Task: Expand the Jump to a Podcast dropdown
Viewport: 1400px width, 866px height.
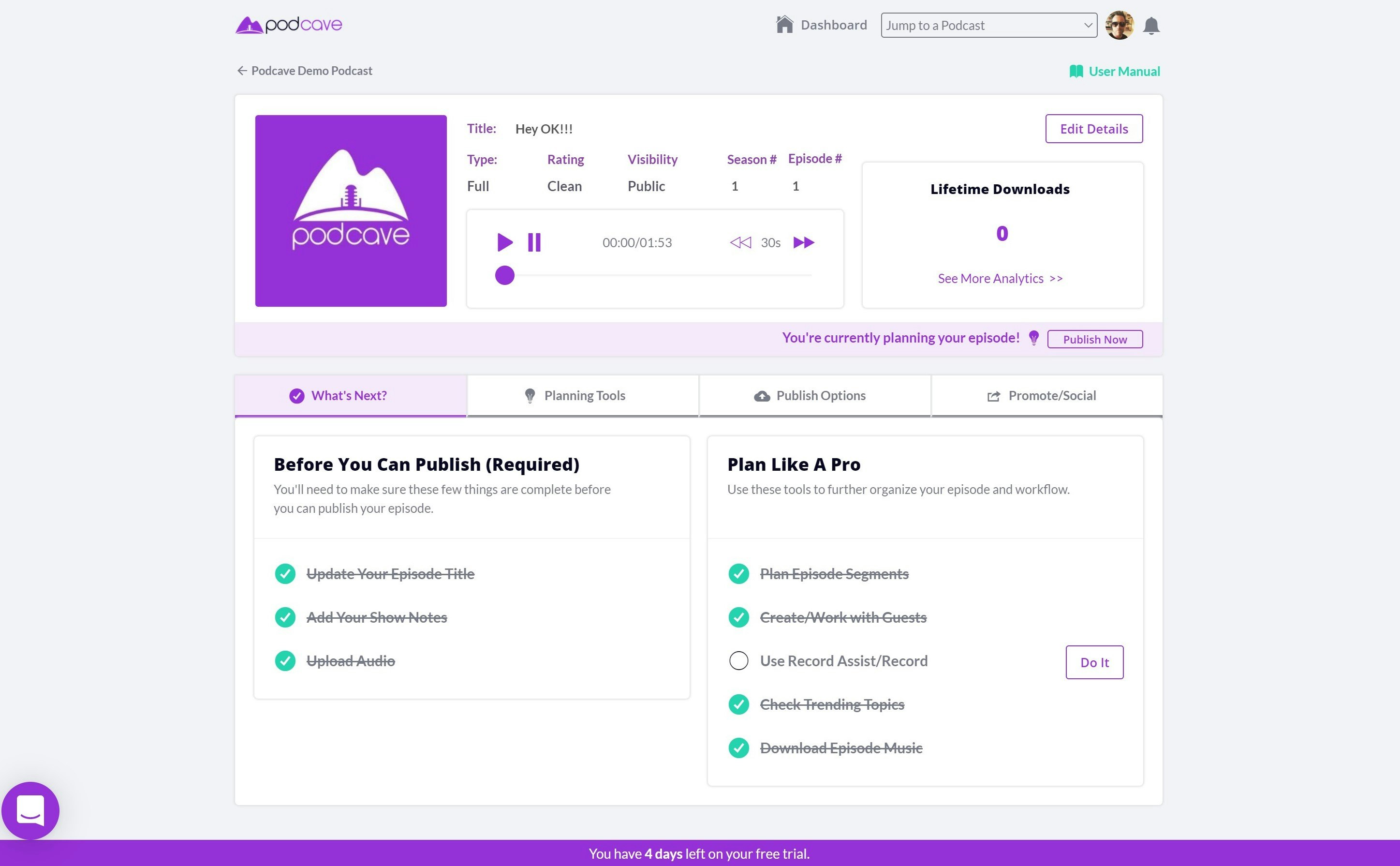Action: pyautogui.click(x=988, y=26)
